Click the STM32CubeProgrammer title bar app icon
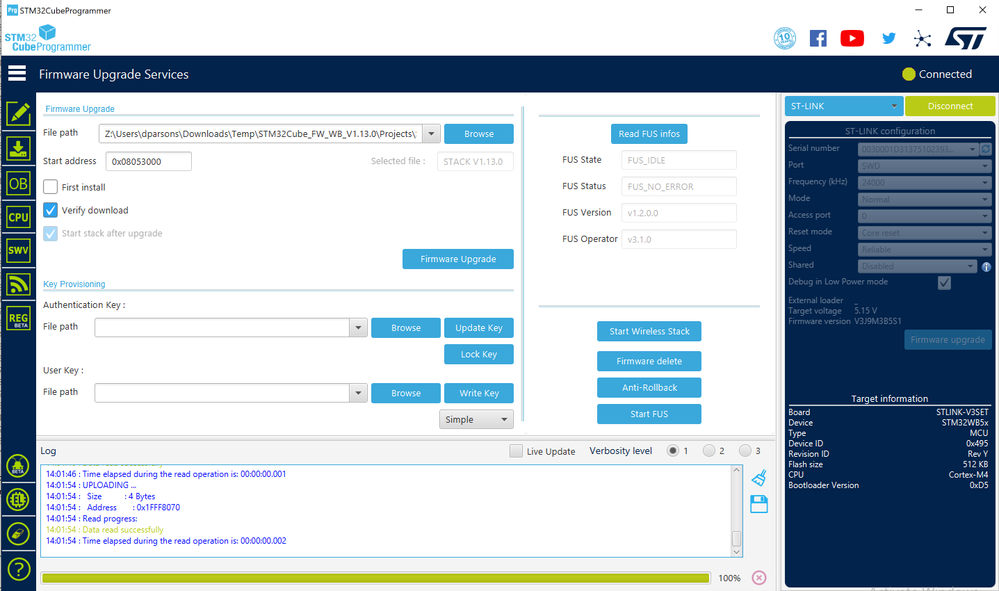Screen dimensions: 999x591 (12, 10)
